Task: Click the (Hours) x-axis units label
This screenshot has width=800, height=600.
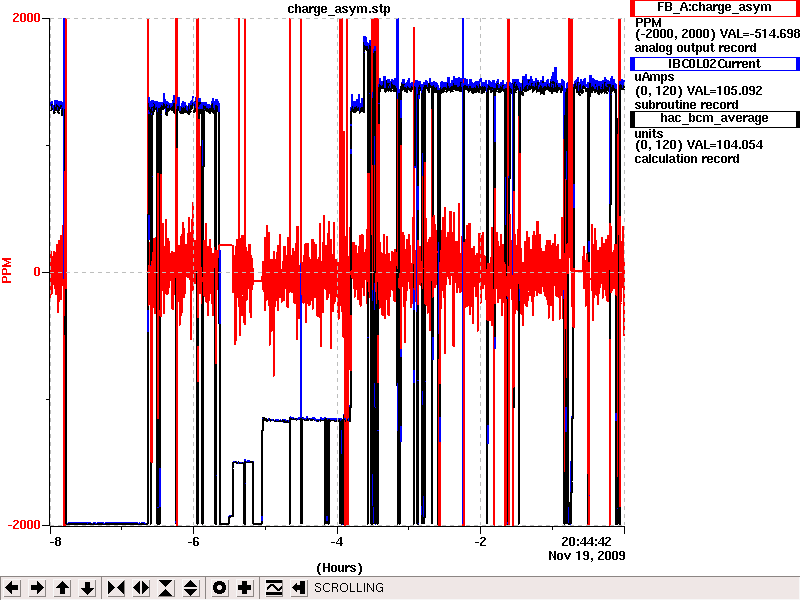Action: coord(339,568)
